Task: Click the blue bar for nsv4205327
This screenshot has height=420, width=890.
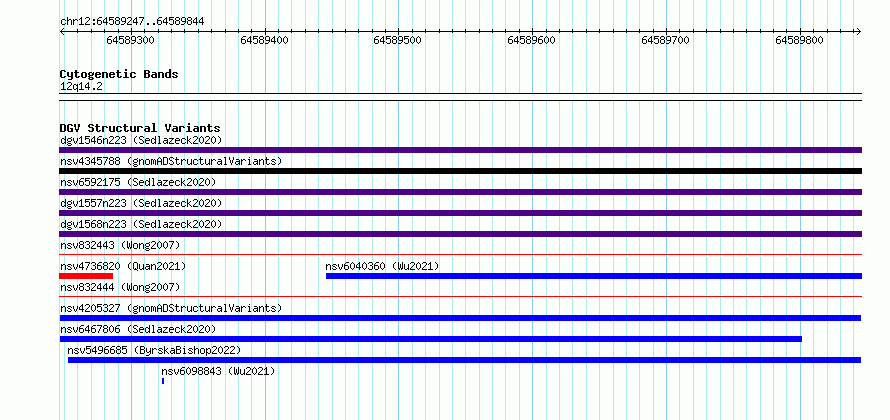Action: (460, 318)
